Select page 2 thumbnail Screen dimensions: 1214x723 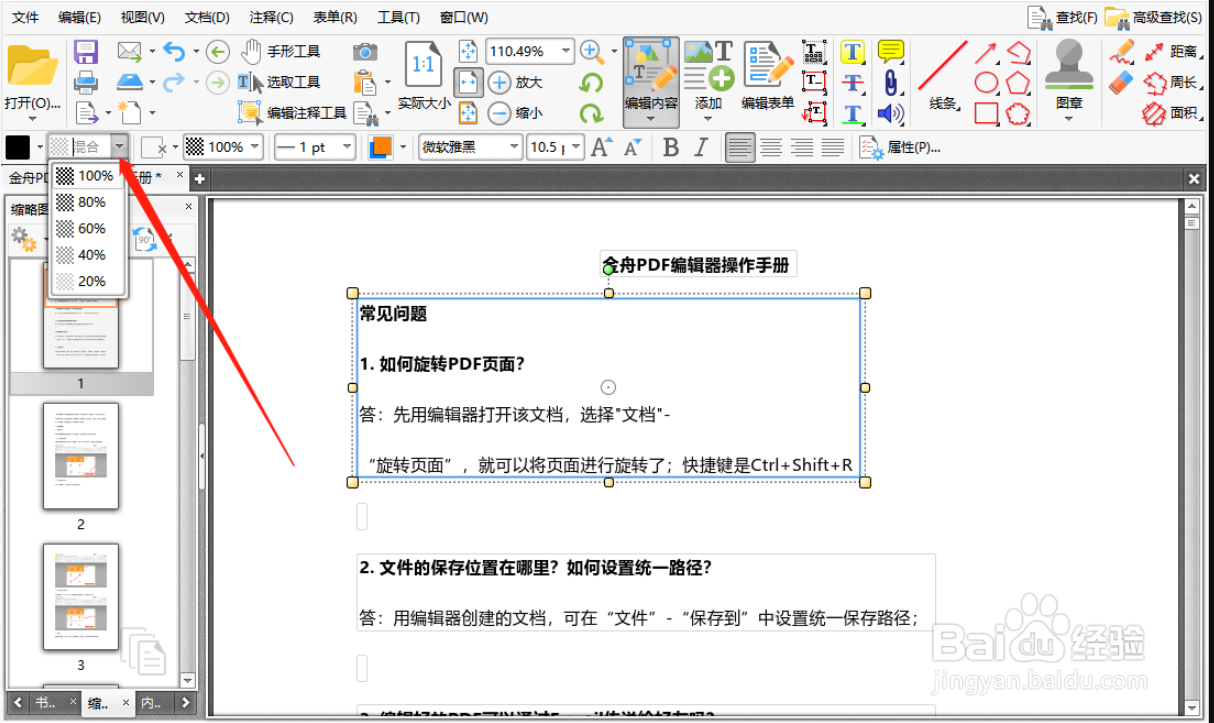(81, 456)
